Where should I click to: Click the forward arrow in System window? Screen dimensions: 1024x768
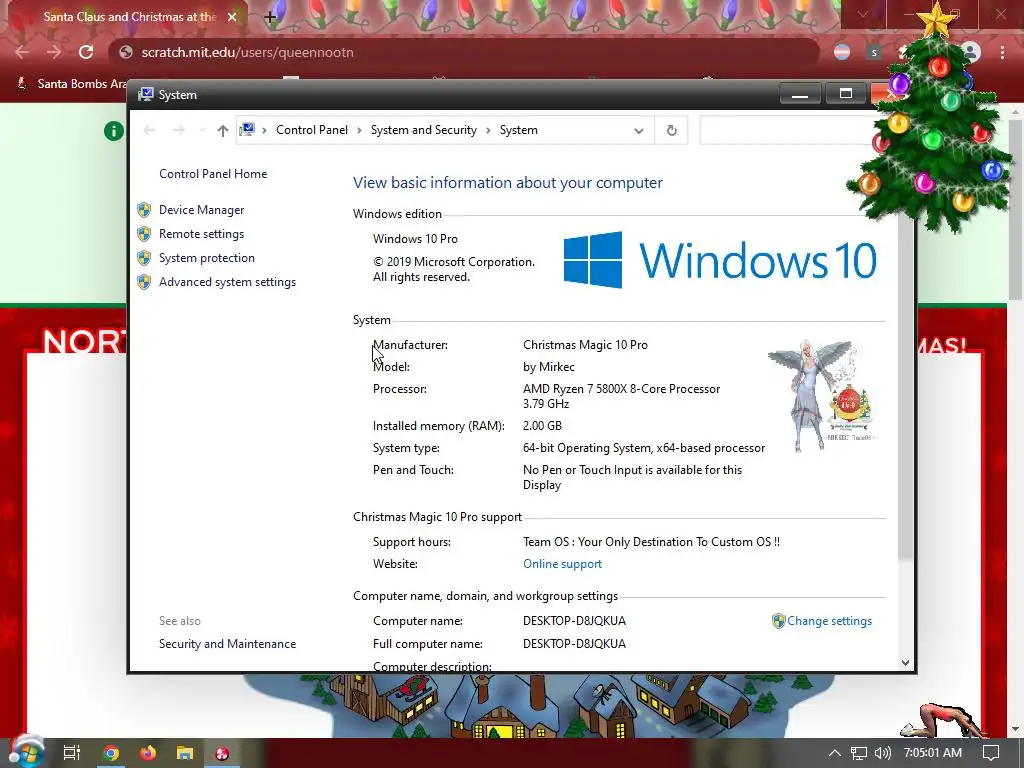179,131
